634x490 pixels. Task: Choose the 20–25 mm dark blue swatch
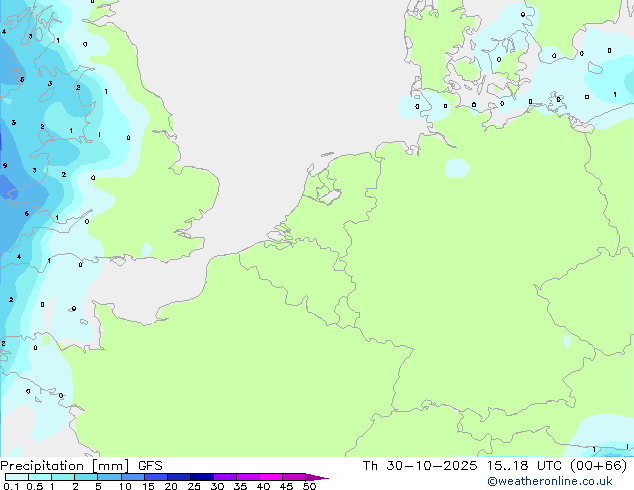click(178, 477)
